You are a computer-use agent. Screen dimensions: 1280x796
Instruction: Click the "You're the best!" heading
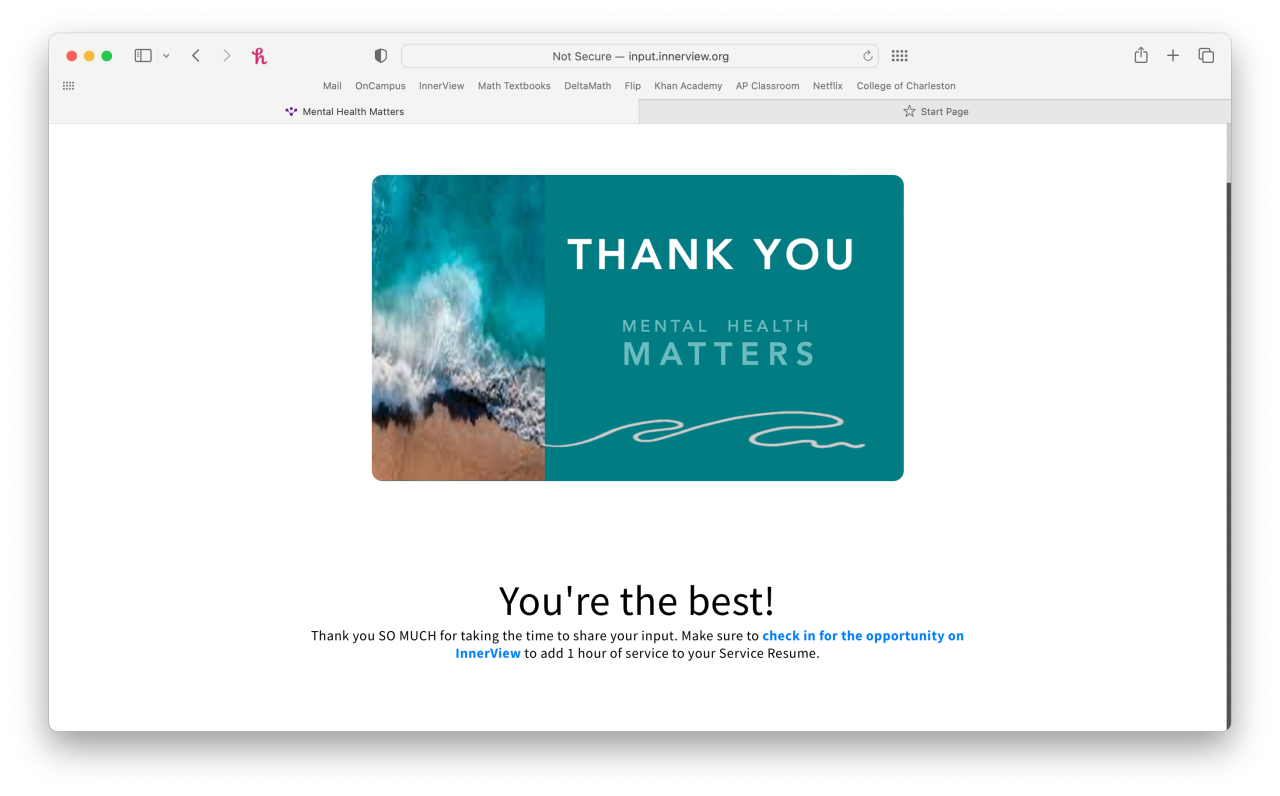click(636, 601)
